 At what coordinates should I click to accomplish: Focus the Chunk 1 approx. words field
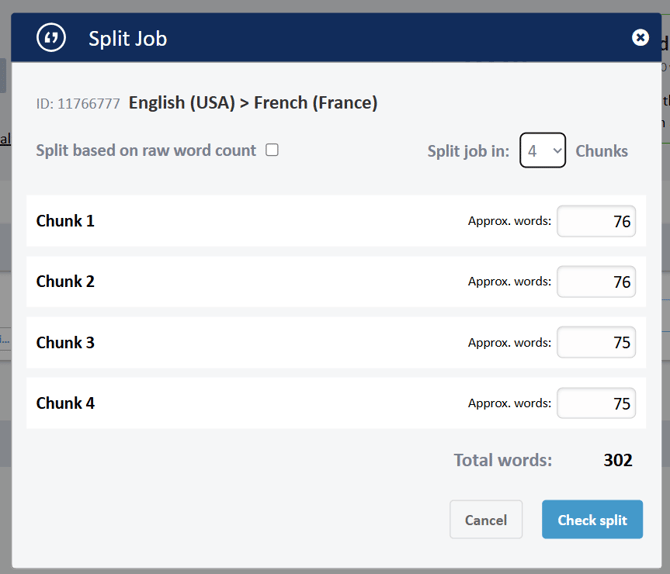point(596,221)
